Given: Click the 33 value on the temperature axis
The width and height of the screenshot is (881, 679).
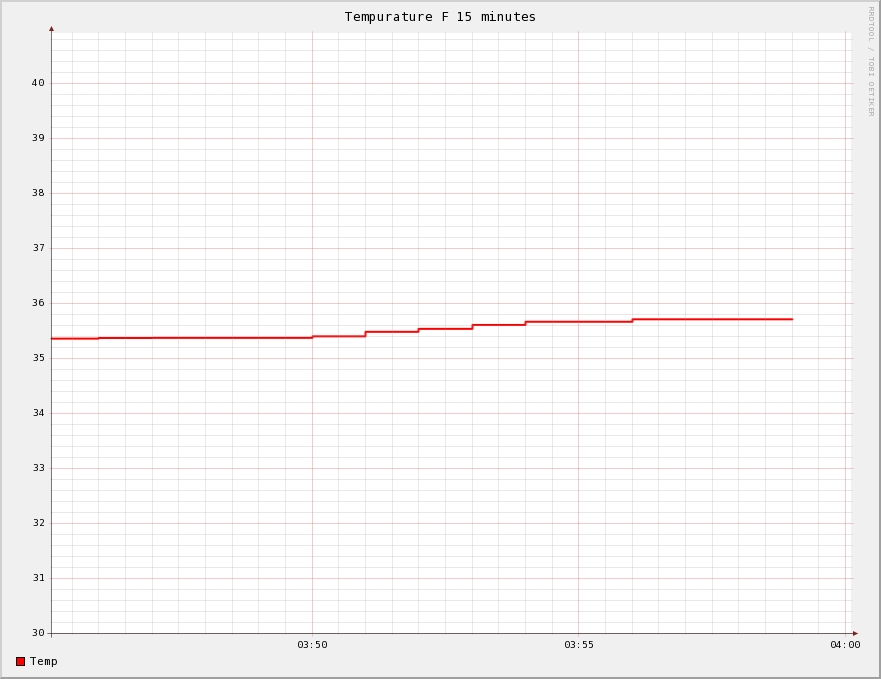Looking at the screenshot, I should click(38, 468).
